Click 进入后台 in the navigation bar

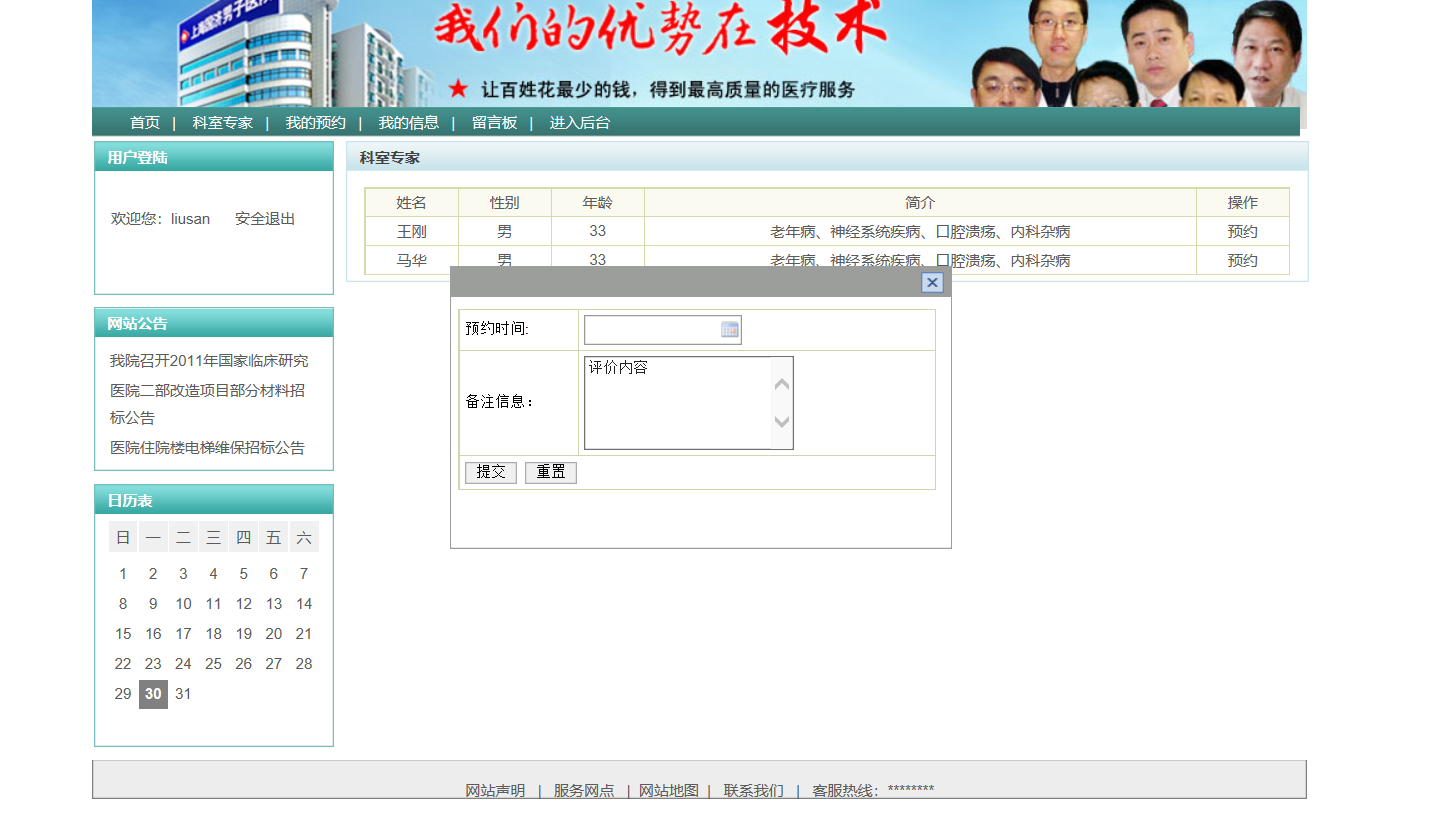[579, 123]
